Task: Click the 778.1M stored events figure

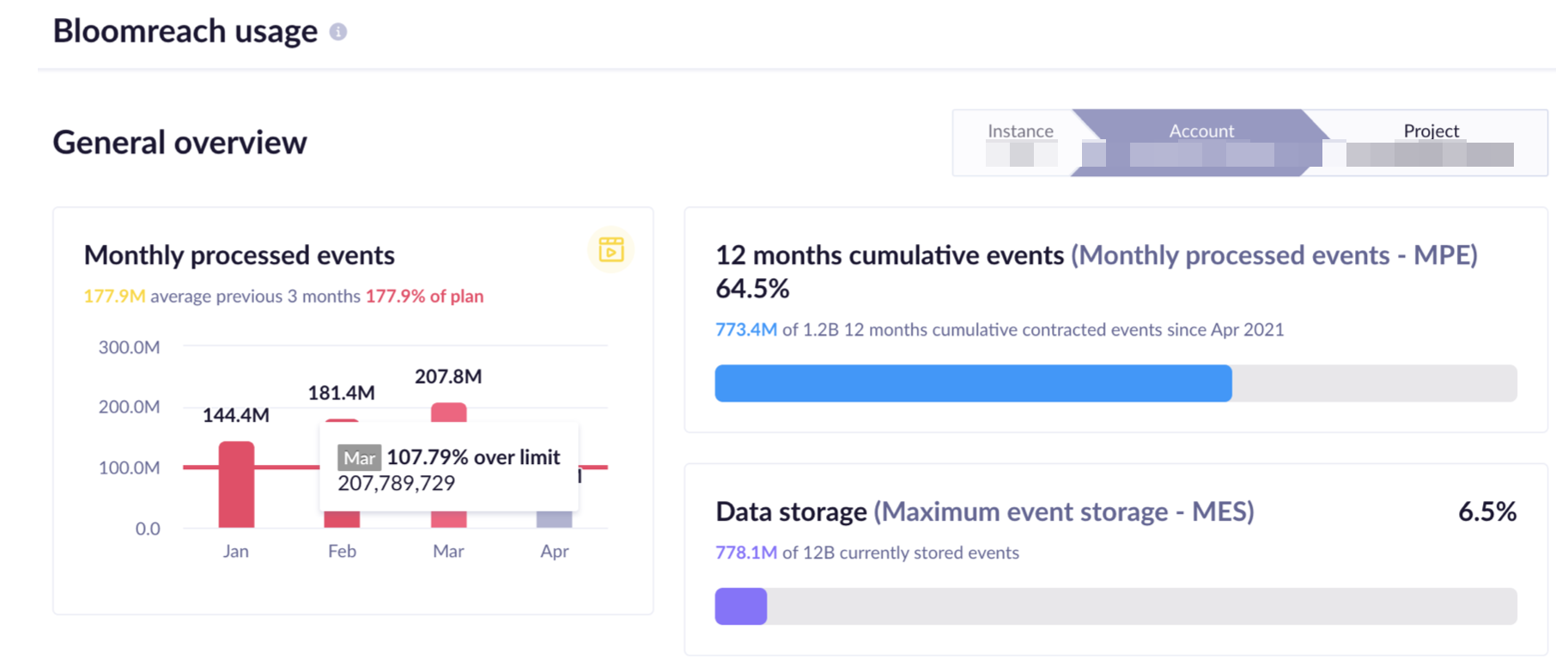Action: point(745,553)
